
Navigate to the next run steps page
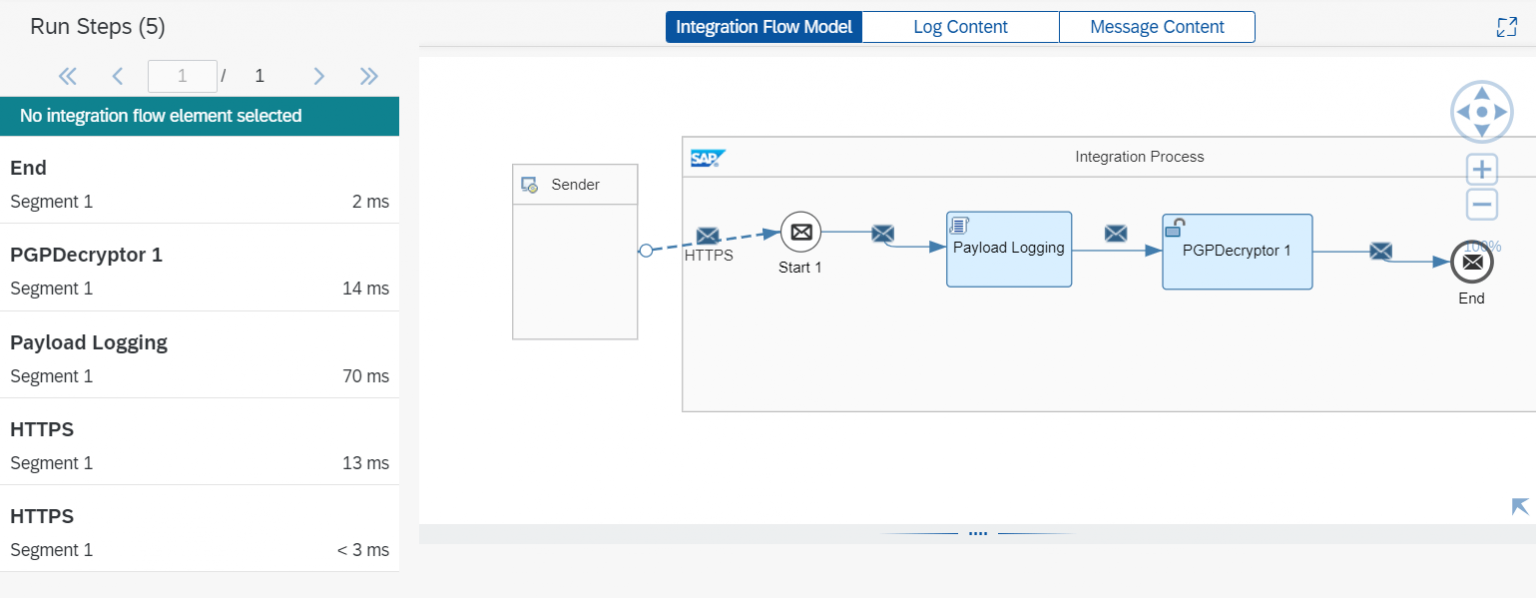[318, 75]
